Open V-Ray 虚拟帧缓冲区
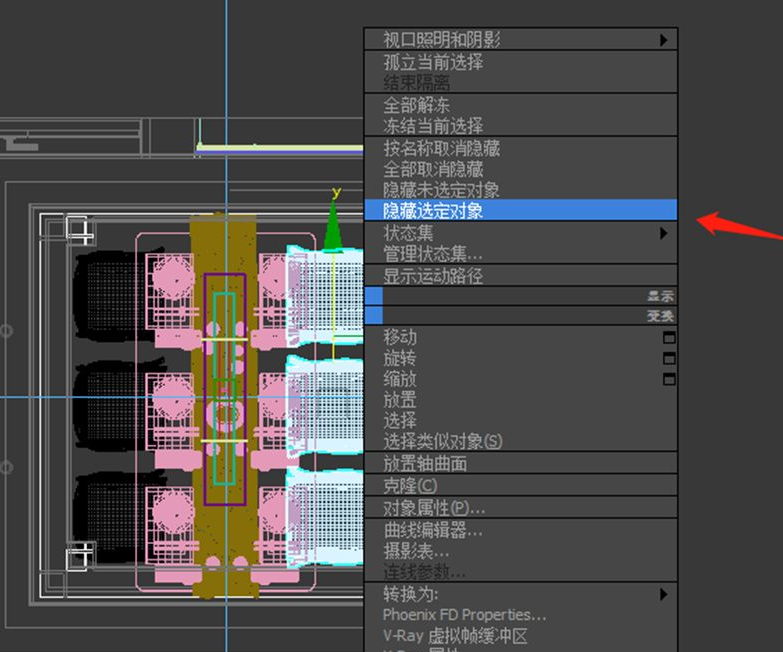 (521, 636)
